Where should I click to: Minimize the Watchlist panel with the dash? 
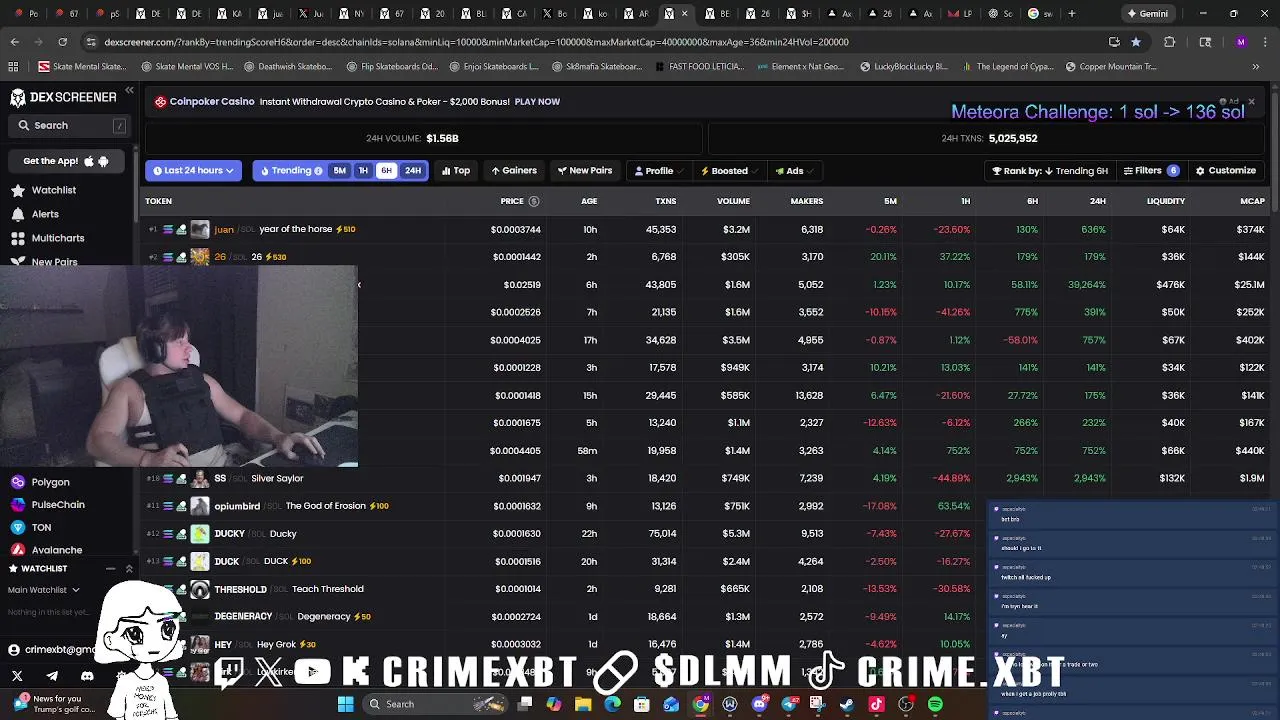[x=110, y=569]
